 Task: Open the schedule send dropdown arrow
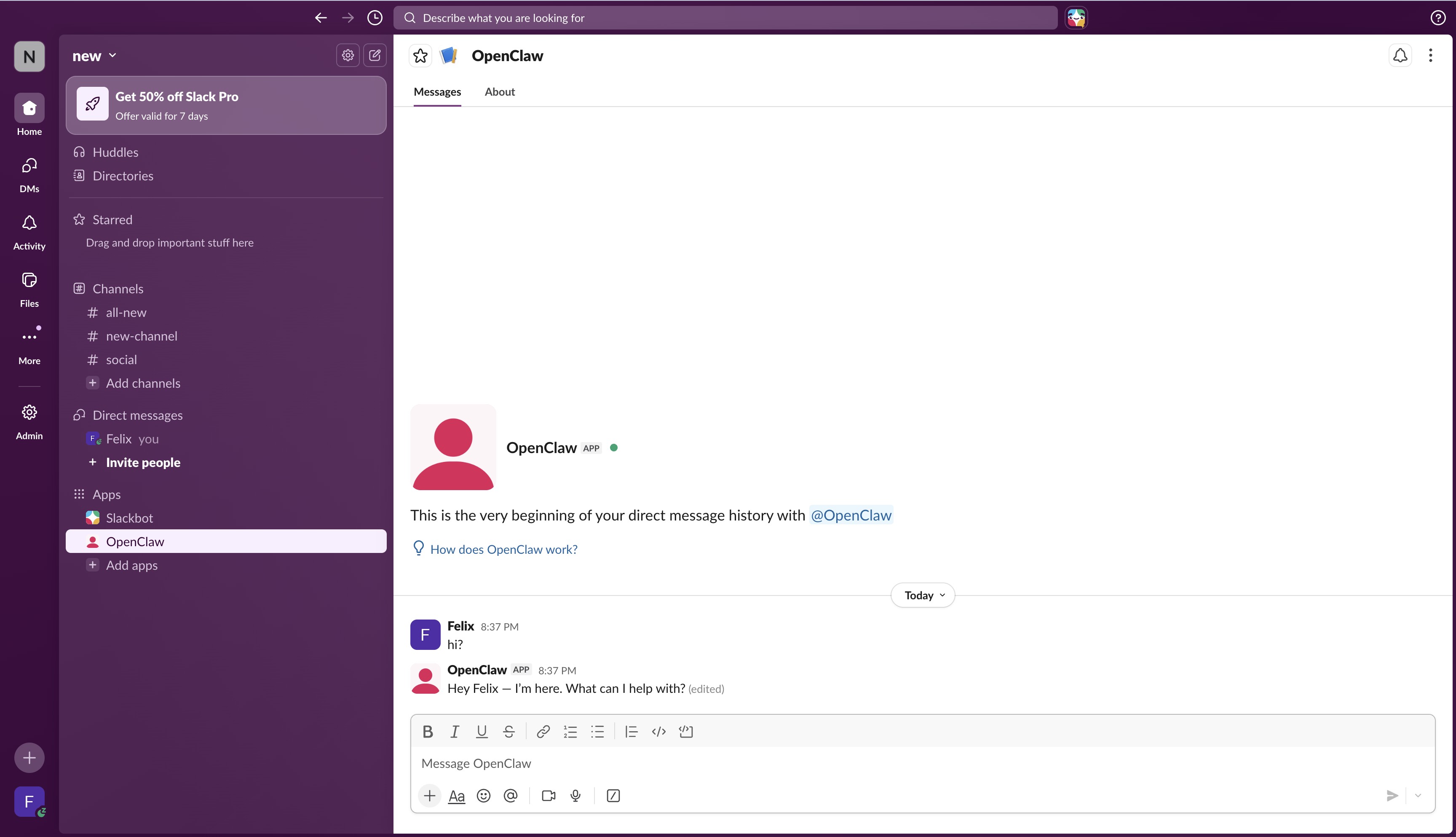[x=1418, y=796]
